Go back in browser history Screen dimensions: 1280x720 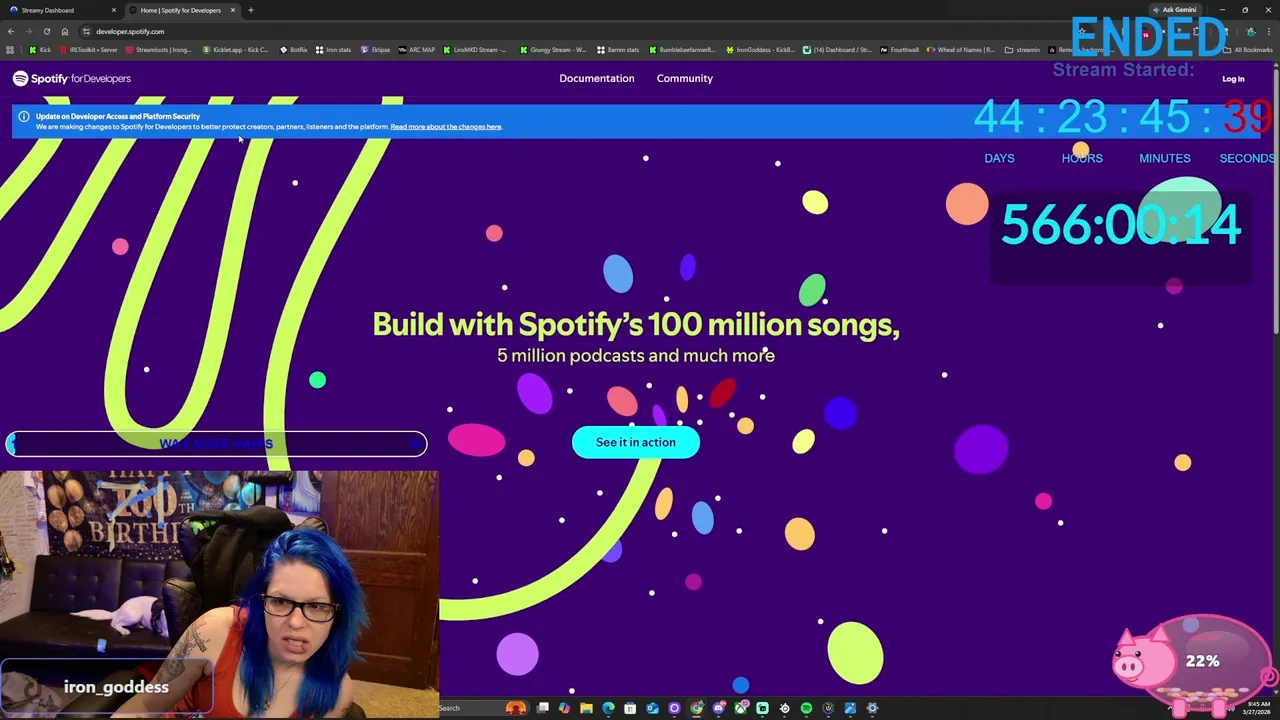(x=11, y=31)
